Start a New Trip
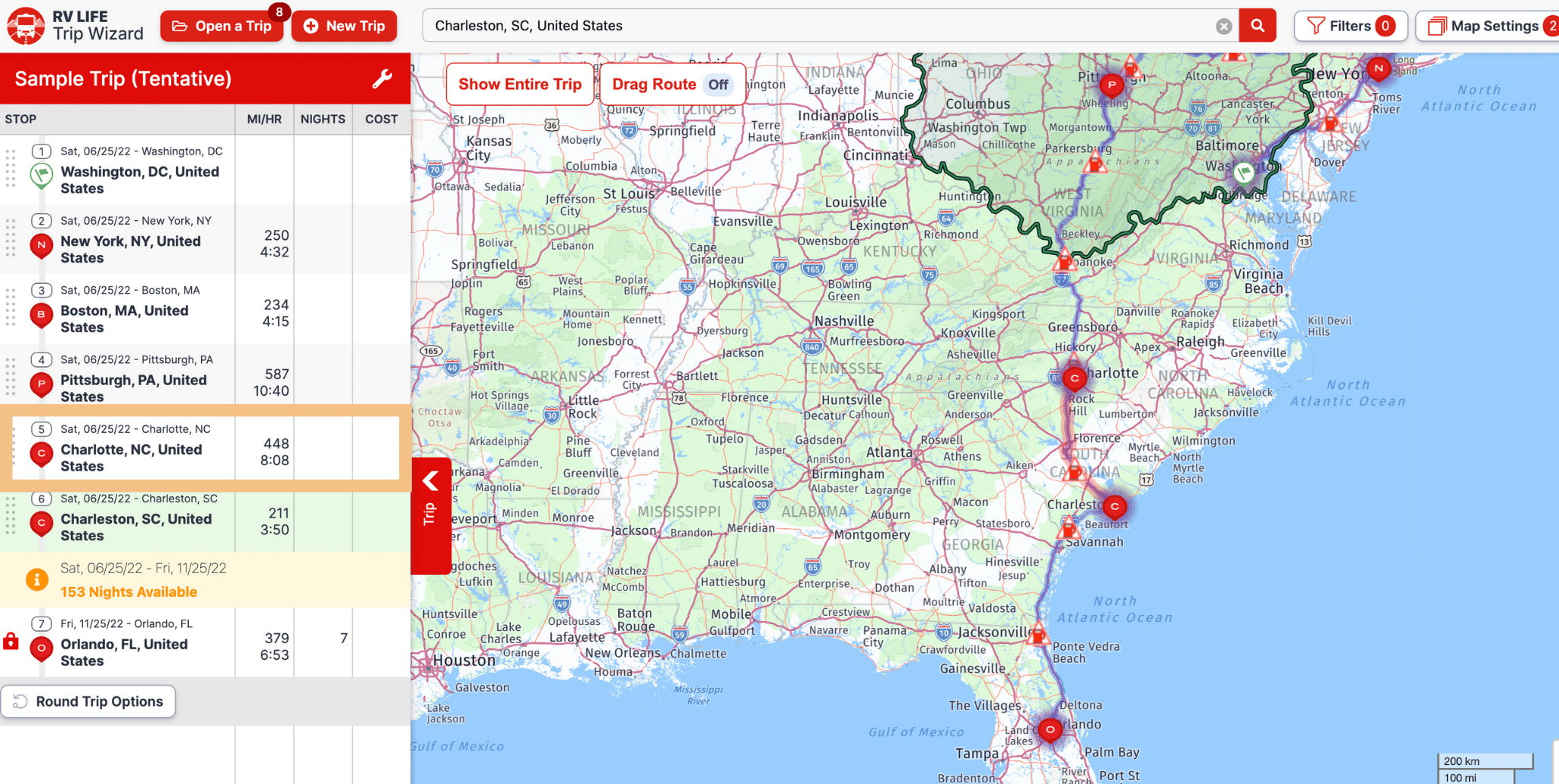 click(344, 26)
